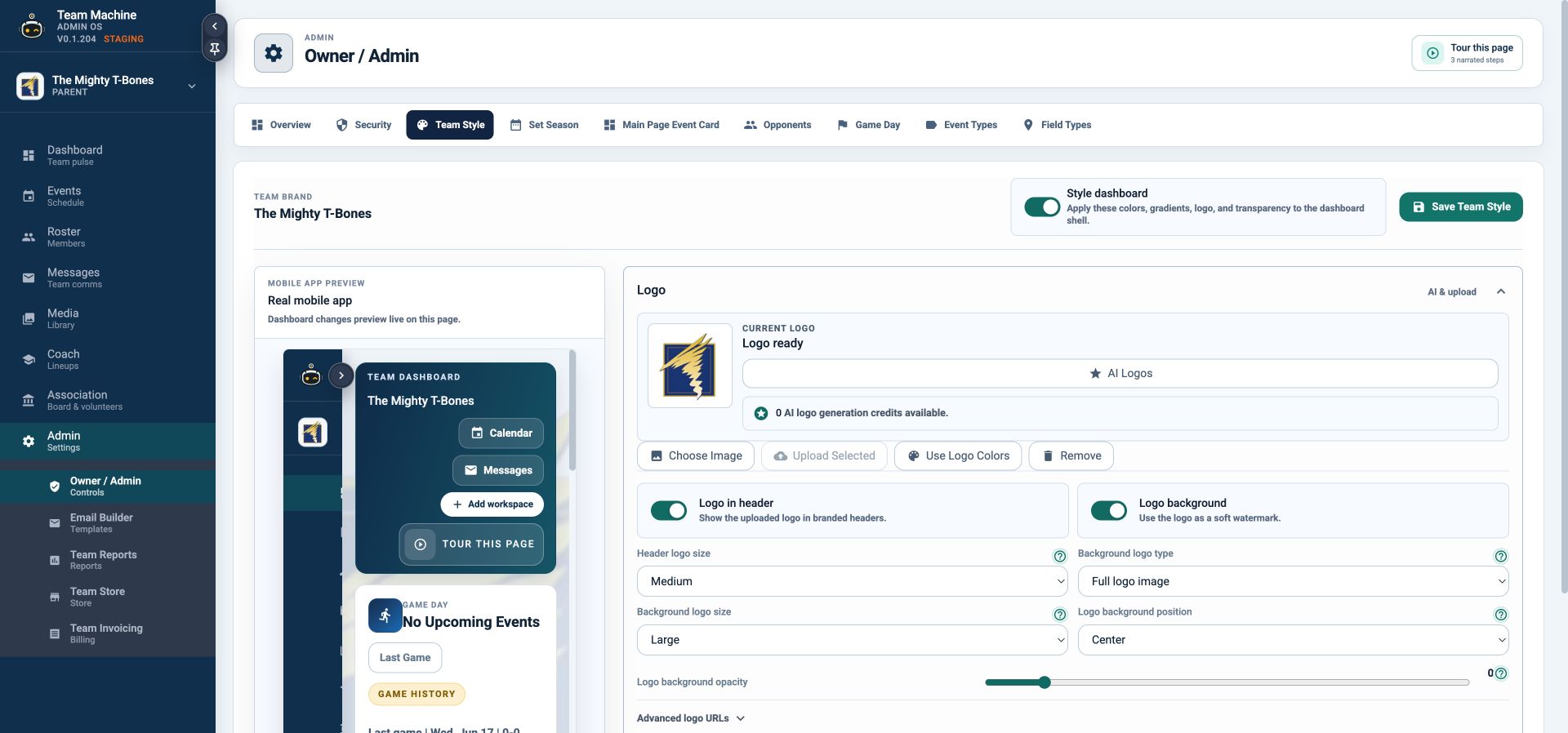Click the AI Logos button
Image resolution: width=1568 pixels, height=733 pixels.
click(x=1120, y=373)
